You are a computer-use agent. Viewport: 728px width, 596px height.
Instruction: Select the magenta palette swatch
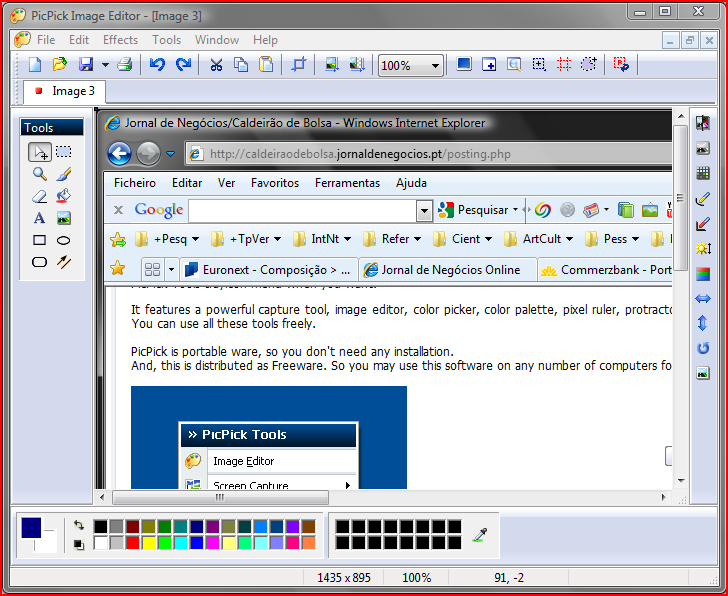(x=213, y=543)
